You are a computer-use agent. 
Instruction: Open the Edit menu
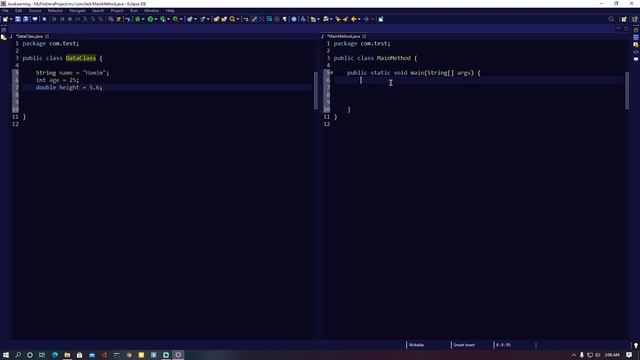pos(18,11)
